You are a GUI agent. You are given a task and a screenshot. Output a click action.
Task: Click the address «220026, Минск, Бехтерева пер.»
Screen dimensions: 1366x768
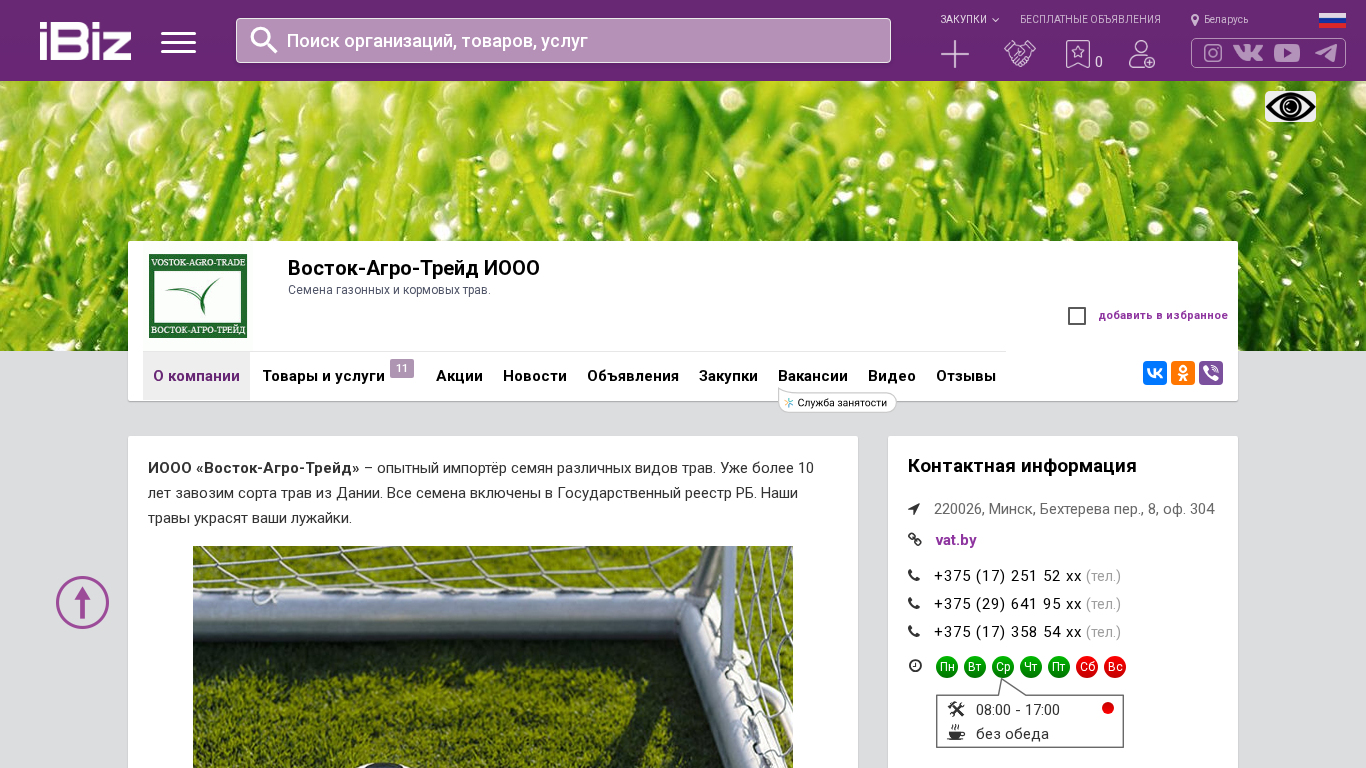[1074, 509]
